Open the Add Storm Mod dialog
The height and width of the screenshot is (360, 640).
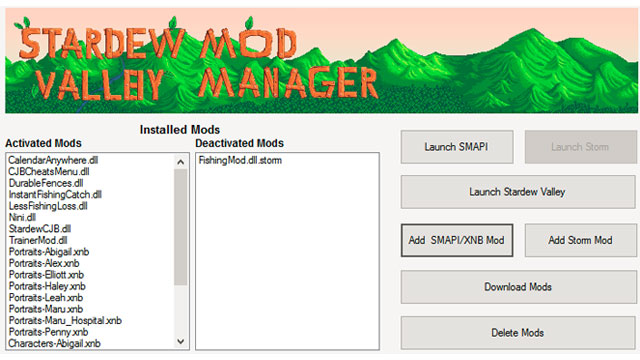click(x=580, y=240)
